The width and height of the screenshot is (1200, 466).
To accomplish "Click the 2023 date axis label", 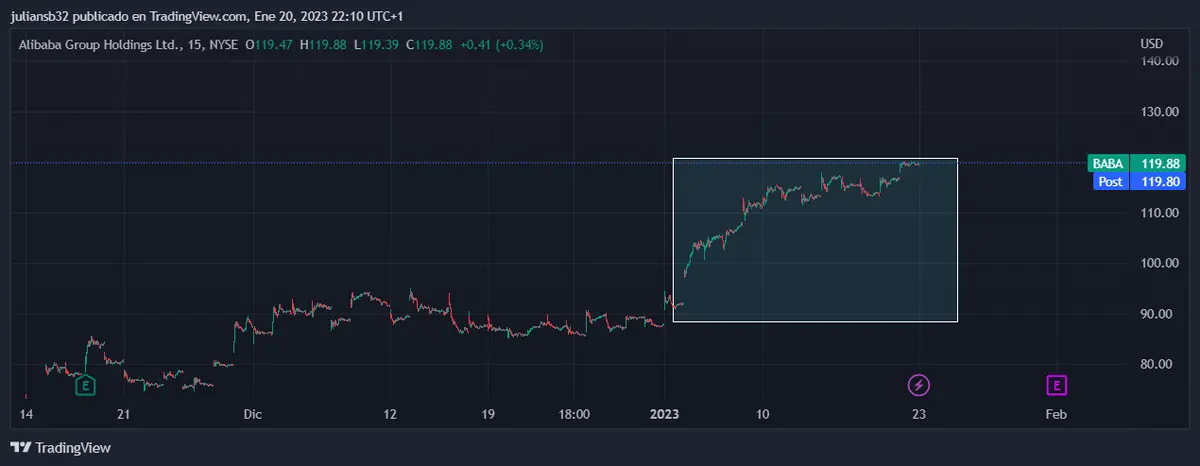I will tap(665, 414).
